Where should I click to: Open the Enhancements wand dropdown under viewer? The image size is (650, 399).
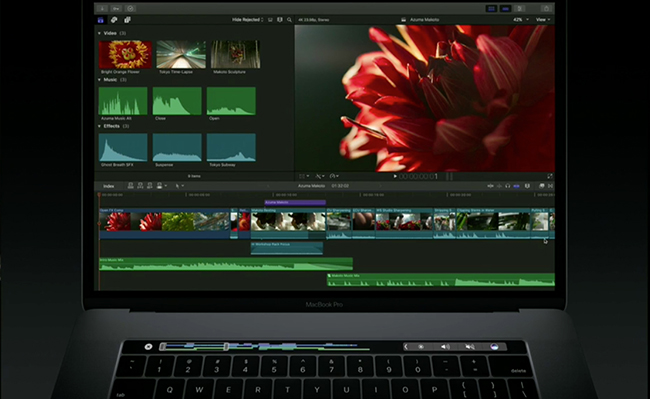click(320, 177)
